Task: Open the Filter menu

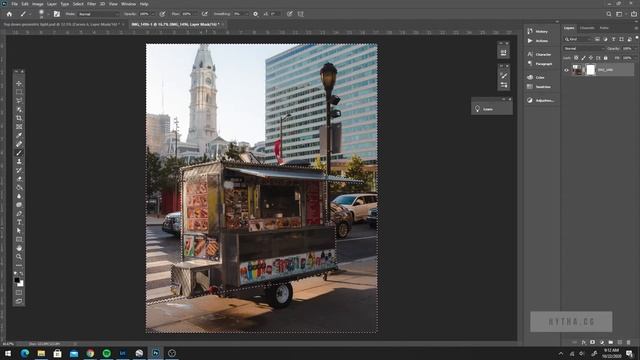Action: click(91, 4)
